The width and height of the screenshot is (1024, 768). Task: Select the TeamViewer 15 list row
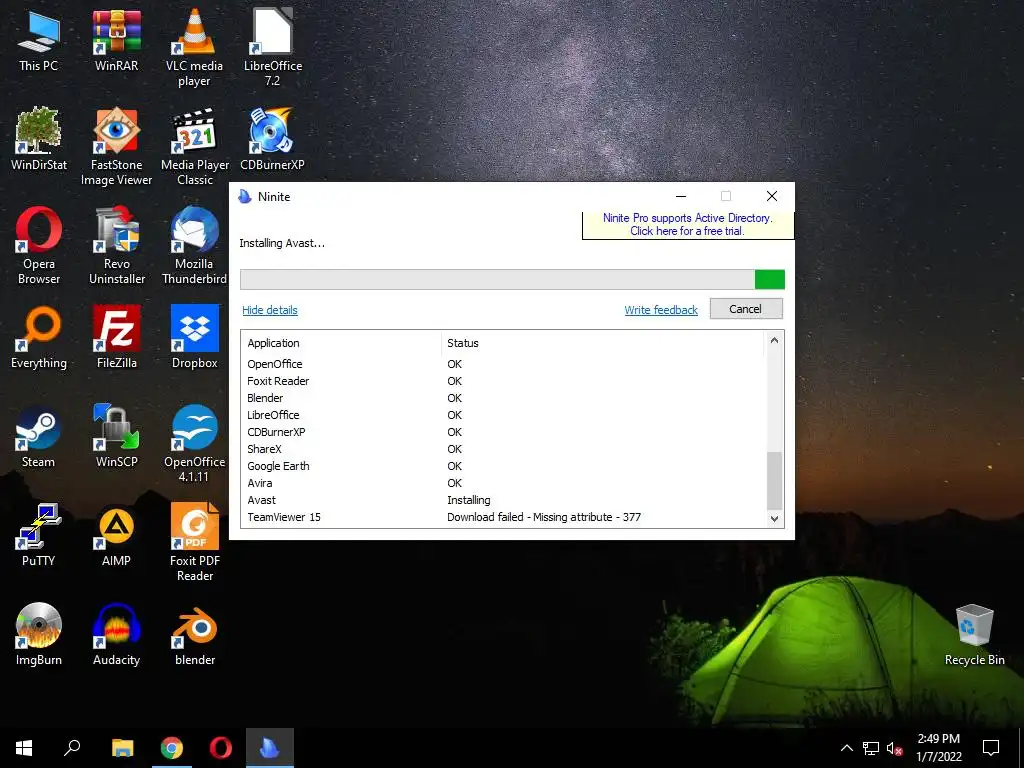(503, 517)
